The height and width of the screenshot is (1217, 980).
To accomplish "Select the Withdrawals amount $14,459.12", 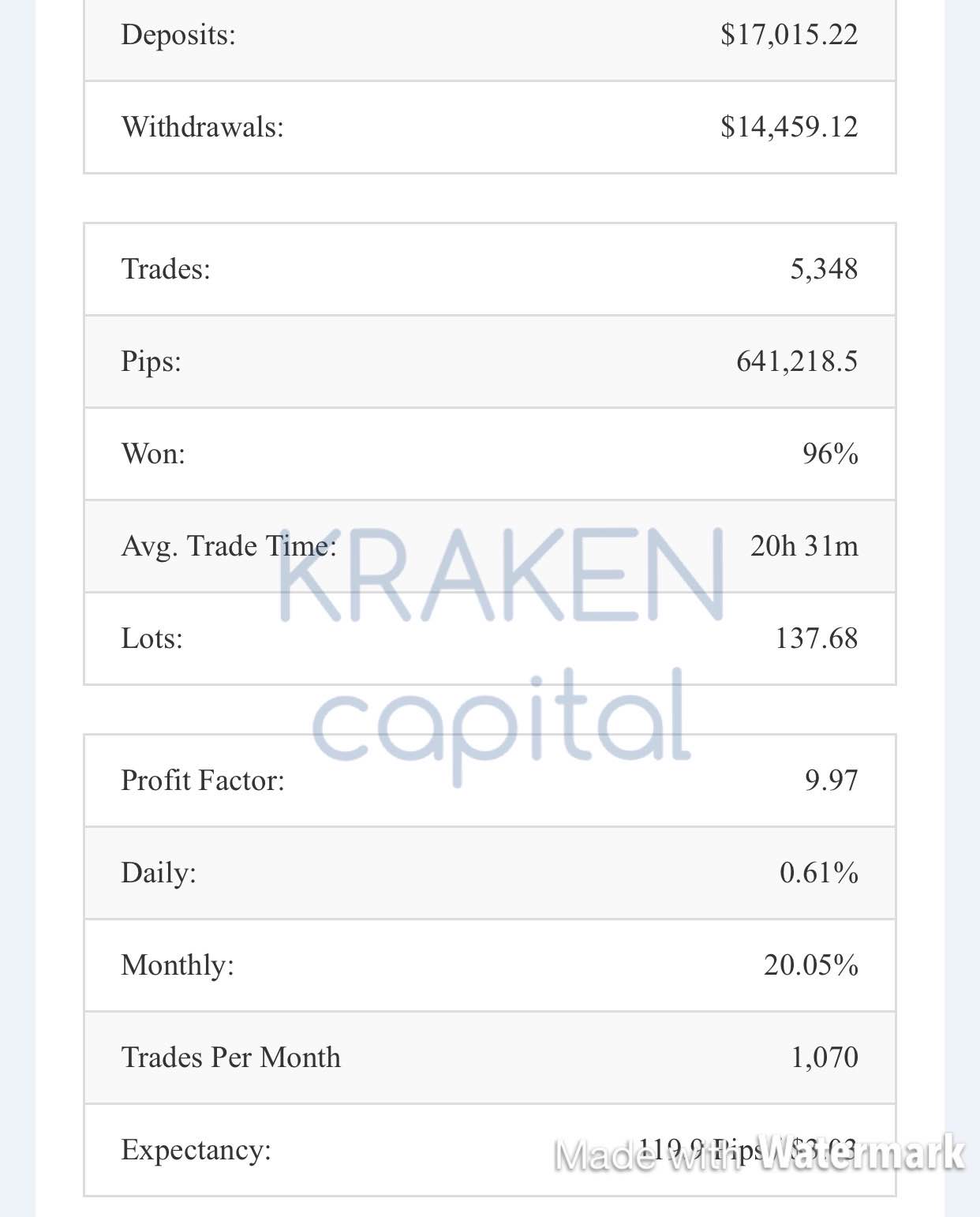I will (789, 127).
